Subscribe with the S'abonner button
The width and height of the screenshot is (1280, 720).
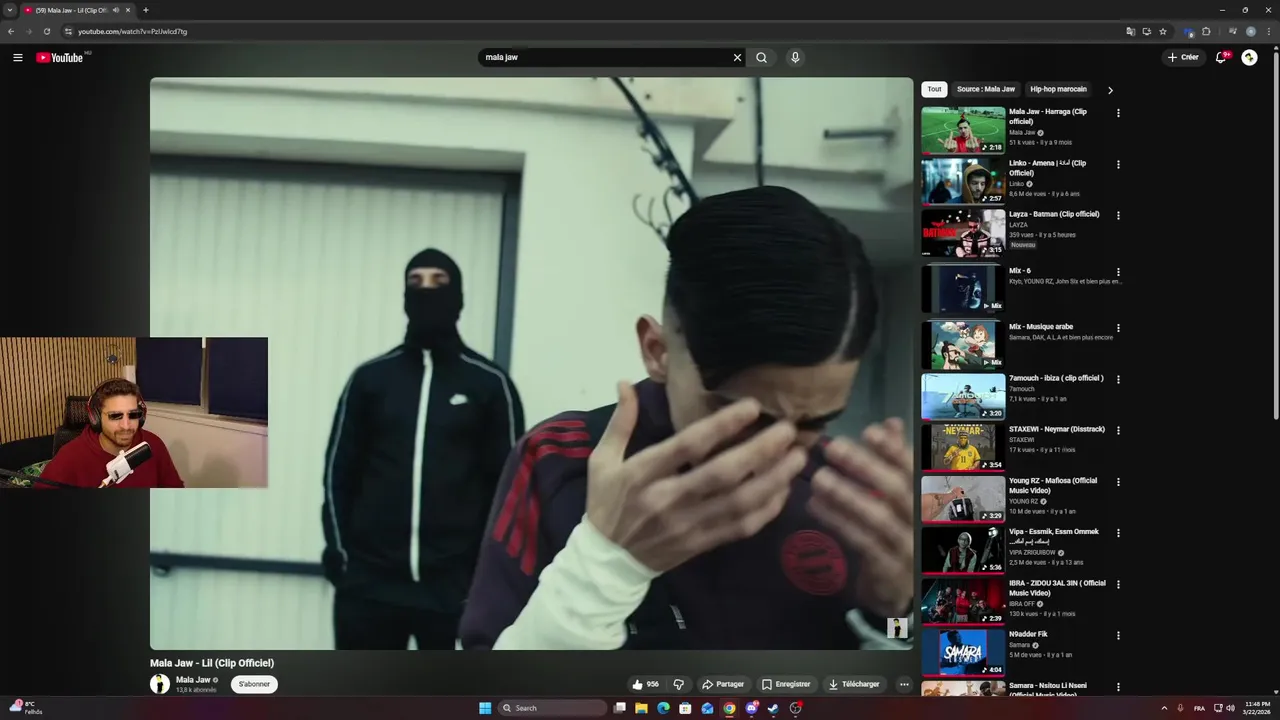click(x=254, y=684)
